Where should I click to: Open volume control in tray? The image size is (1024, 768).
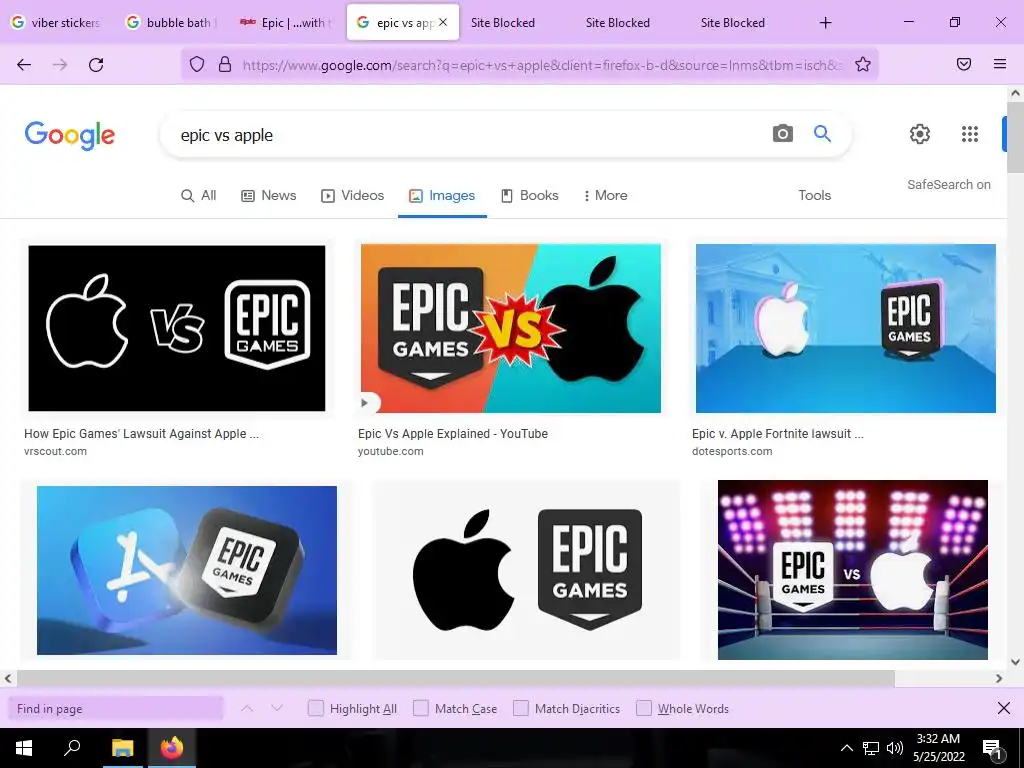pyautogui.click(x=895, y=748)
